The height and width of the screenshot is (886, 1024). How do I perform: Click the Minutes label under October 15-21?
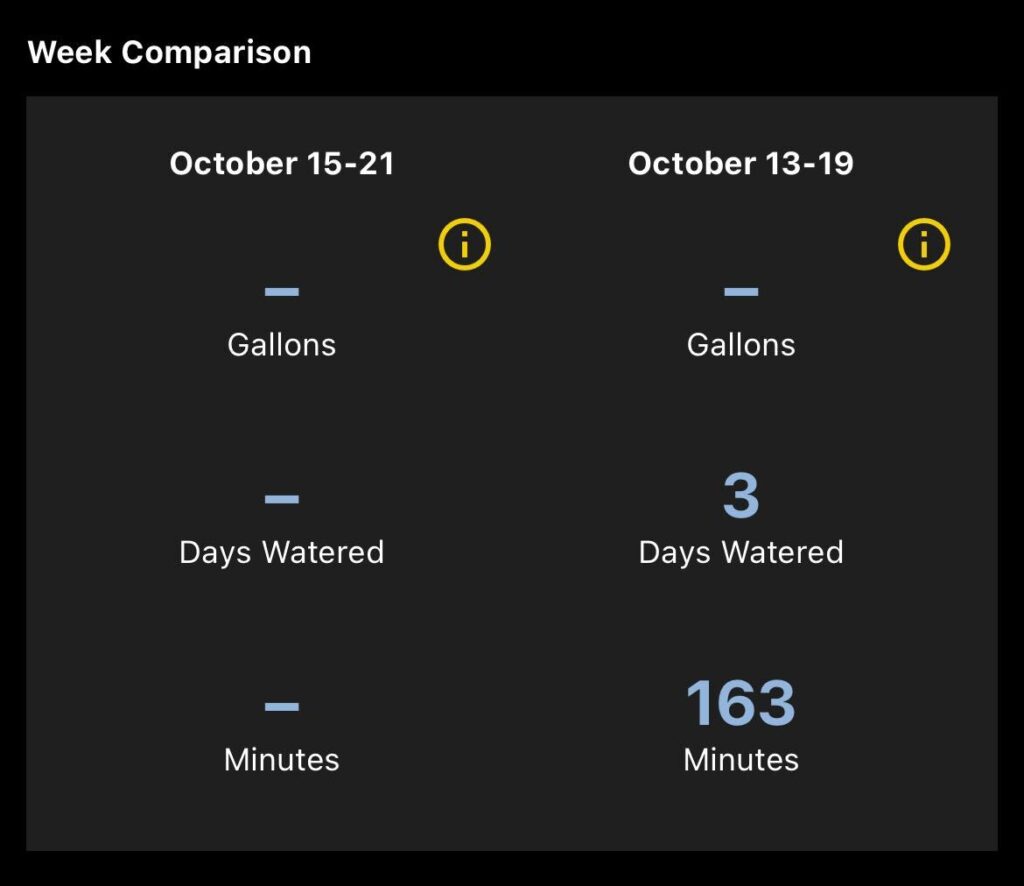click(282, 760)
